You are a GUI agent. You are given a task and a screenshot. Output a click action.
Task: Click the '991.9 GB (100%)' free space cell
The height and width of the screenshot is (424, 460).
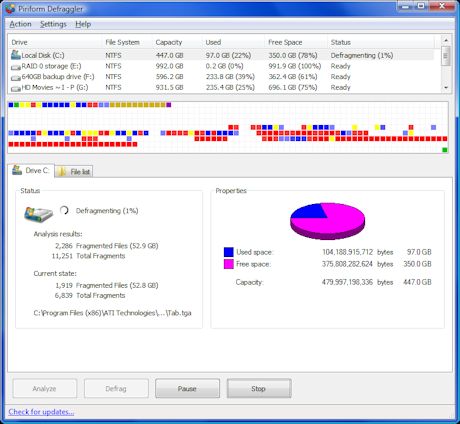pyautogui.click(x=295, y=66)
